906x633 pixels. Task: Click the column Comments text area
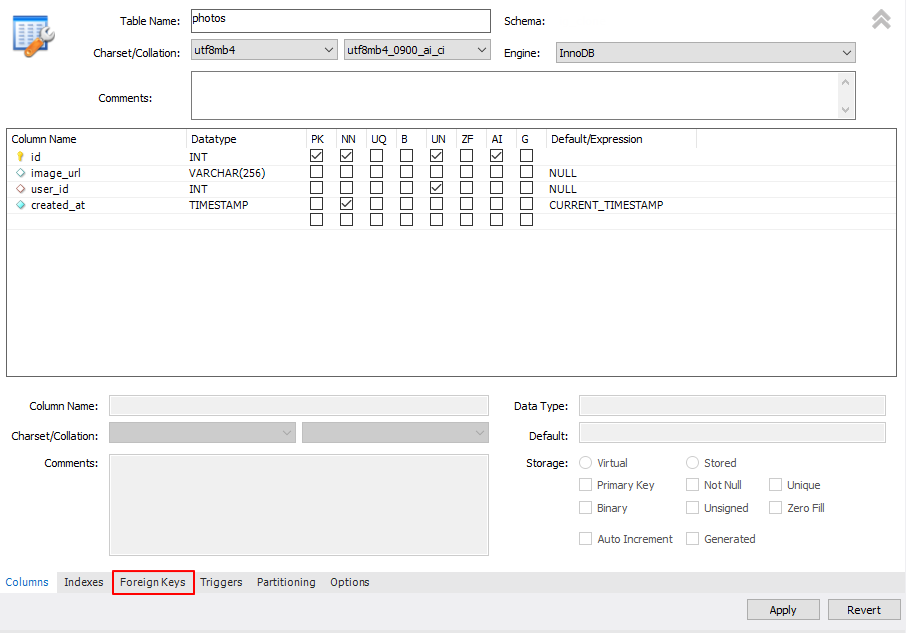point(299,505)
